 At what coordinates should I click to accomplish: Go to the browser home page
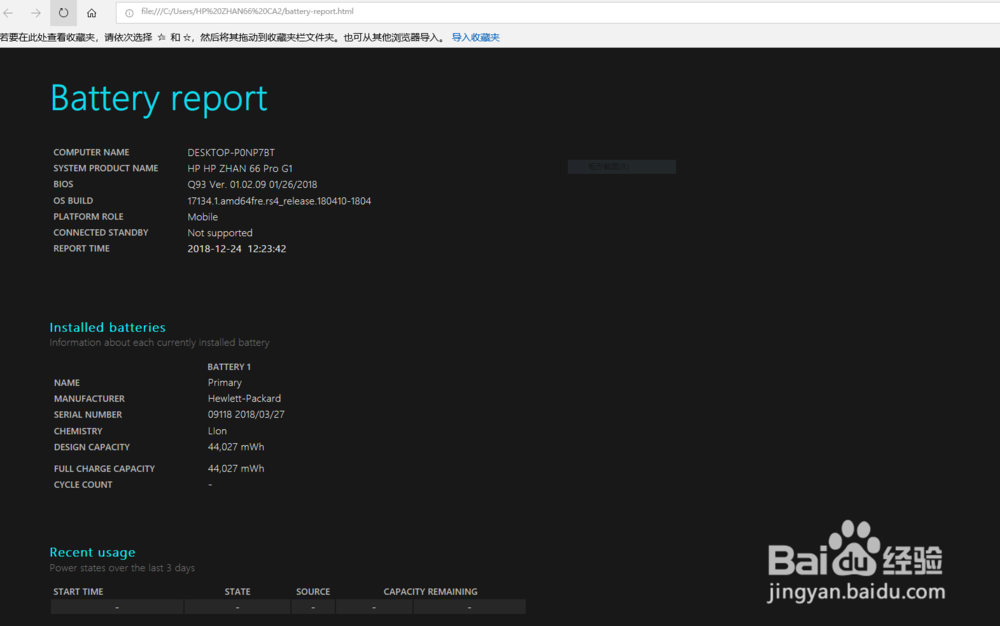(x=91, y=13)
